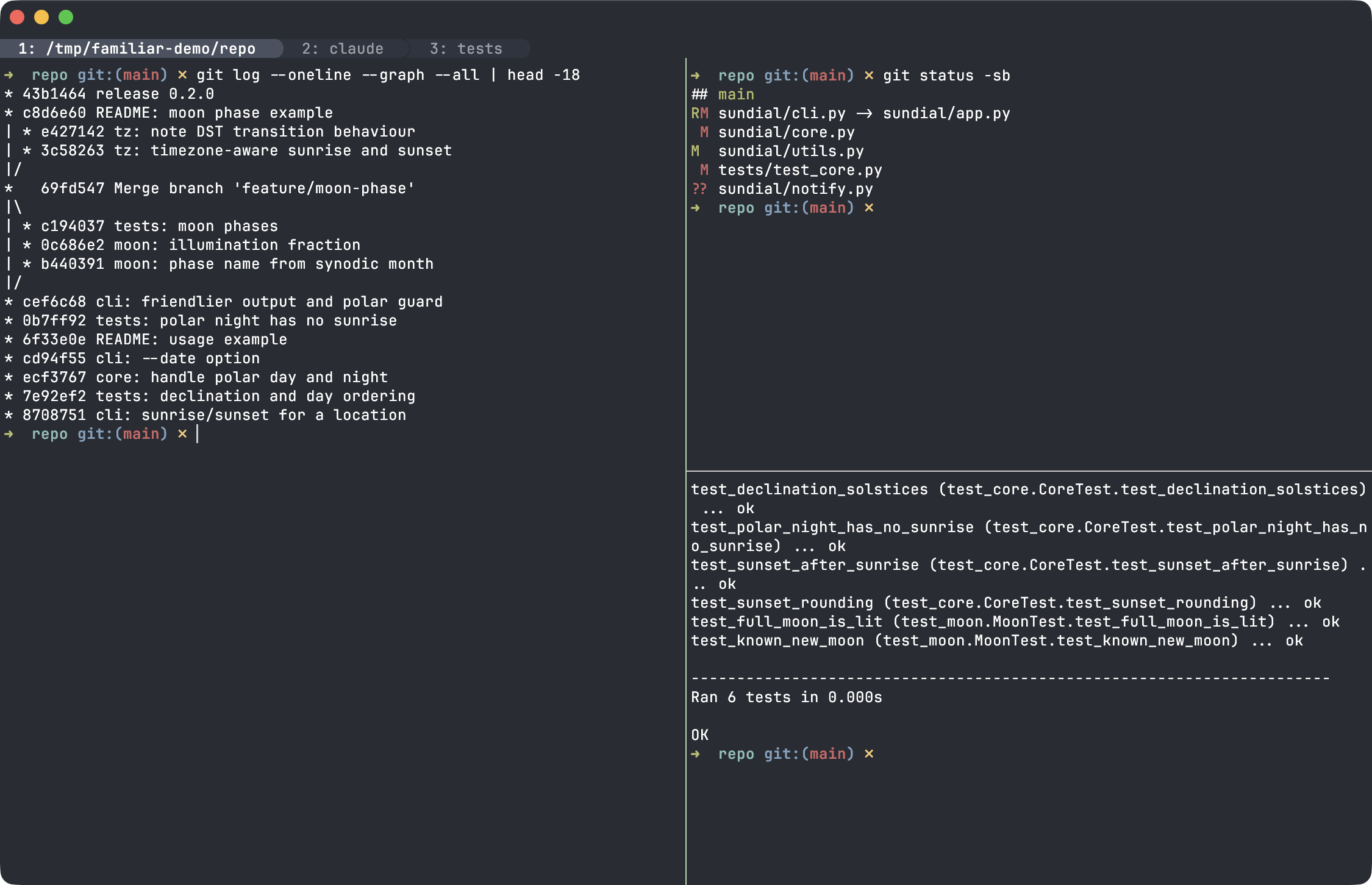Click the ?? untracked marker icon
Image resolution: width=1372 pixels, height=885 pixels.
pyautogui.click(x=699, y=189)
